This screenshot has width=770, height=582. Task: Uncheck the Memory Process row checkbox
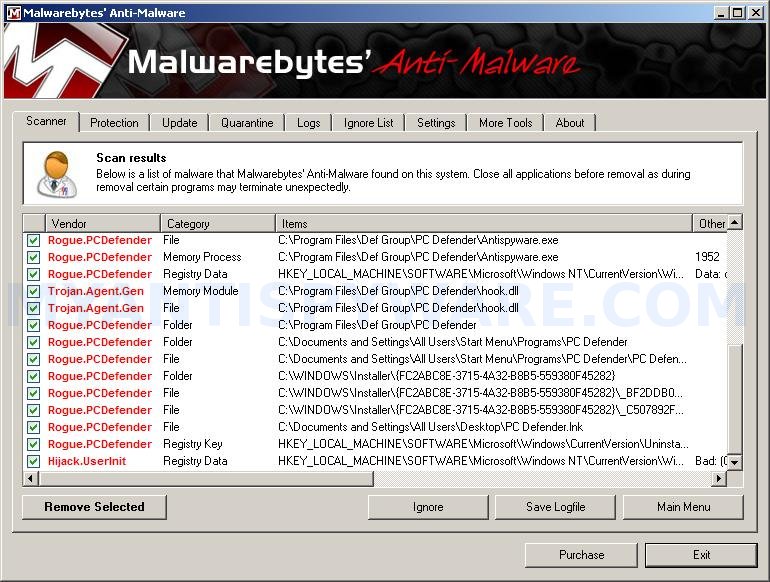click(33, 257)
